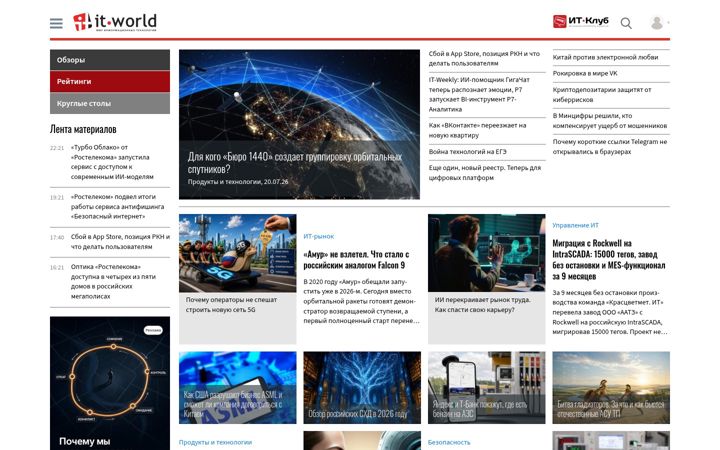Select the Безопасность category label
This screenshot has height=450, width=720.
point(449,442)
